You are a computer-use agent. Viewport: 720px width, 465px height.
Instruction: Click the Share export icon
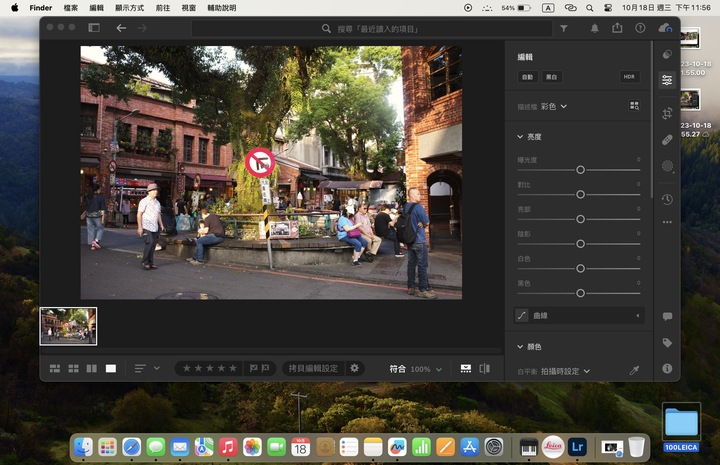coord(617,28)
